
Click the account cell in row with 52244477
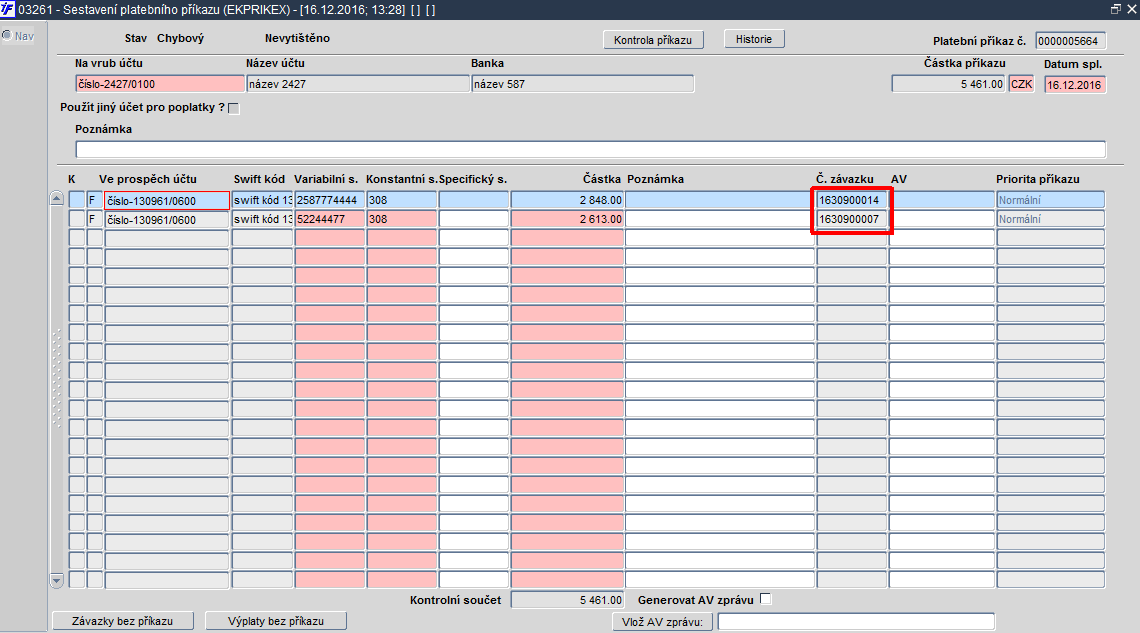point(167,219)
